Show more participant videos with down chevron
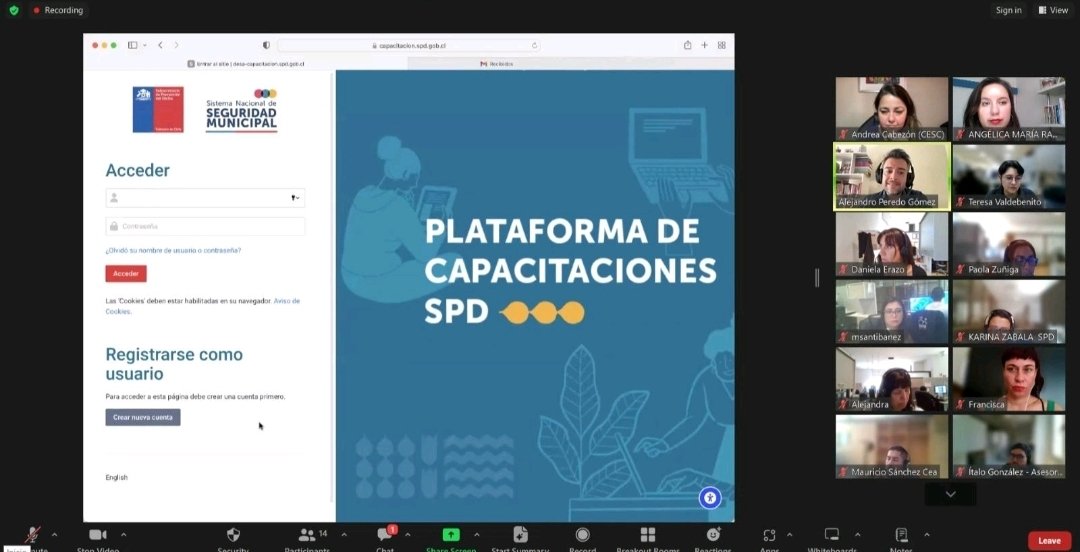The image size is (1080, 552). click(951, 494)
